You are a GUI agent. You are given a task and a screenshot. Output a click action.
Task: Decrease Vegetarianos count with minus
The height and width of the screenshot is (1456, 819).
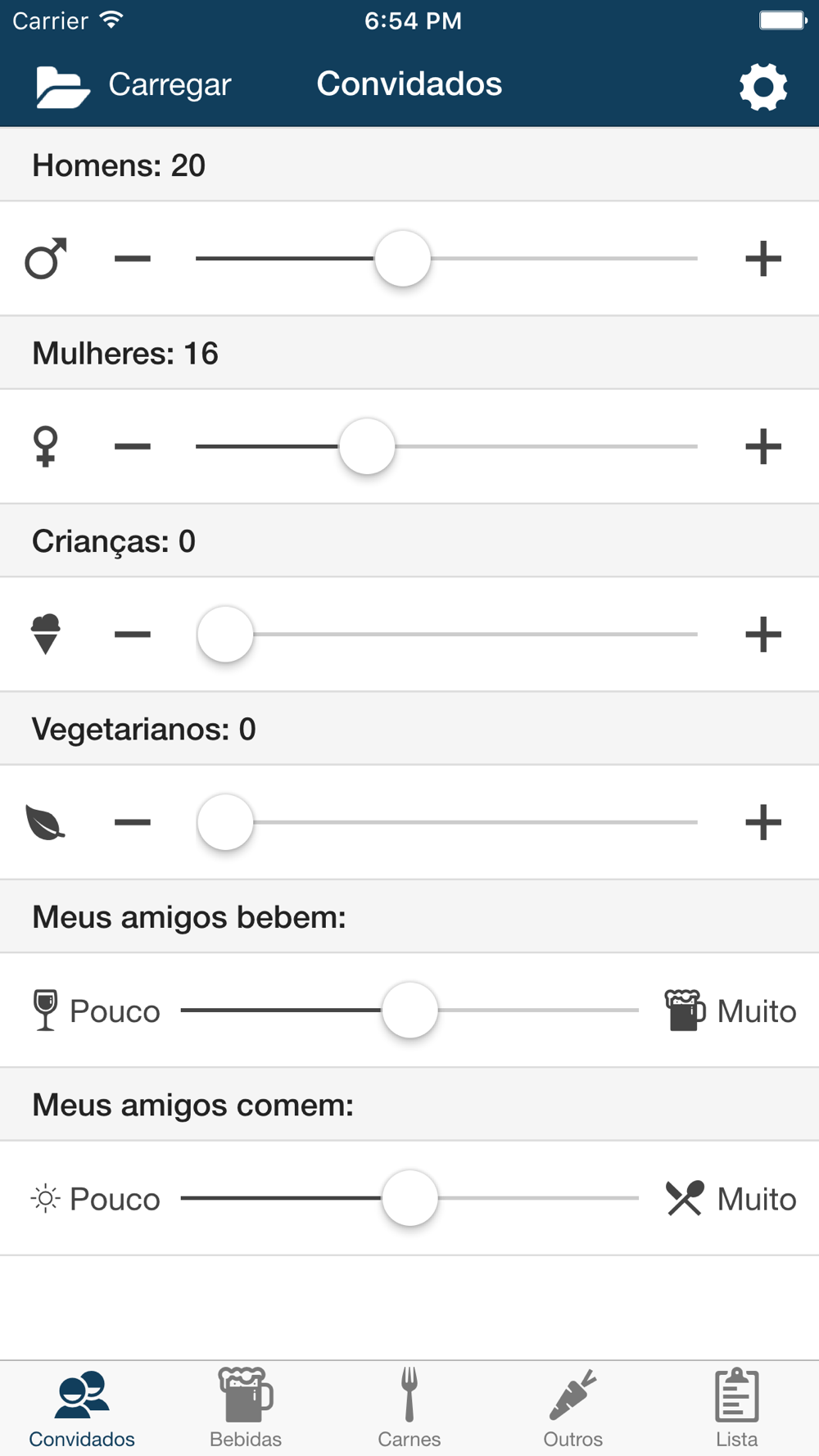(133, 822)
